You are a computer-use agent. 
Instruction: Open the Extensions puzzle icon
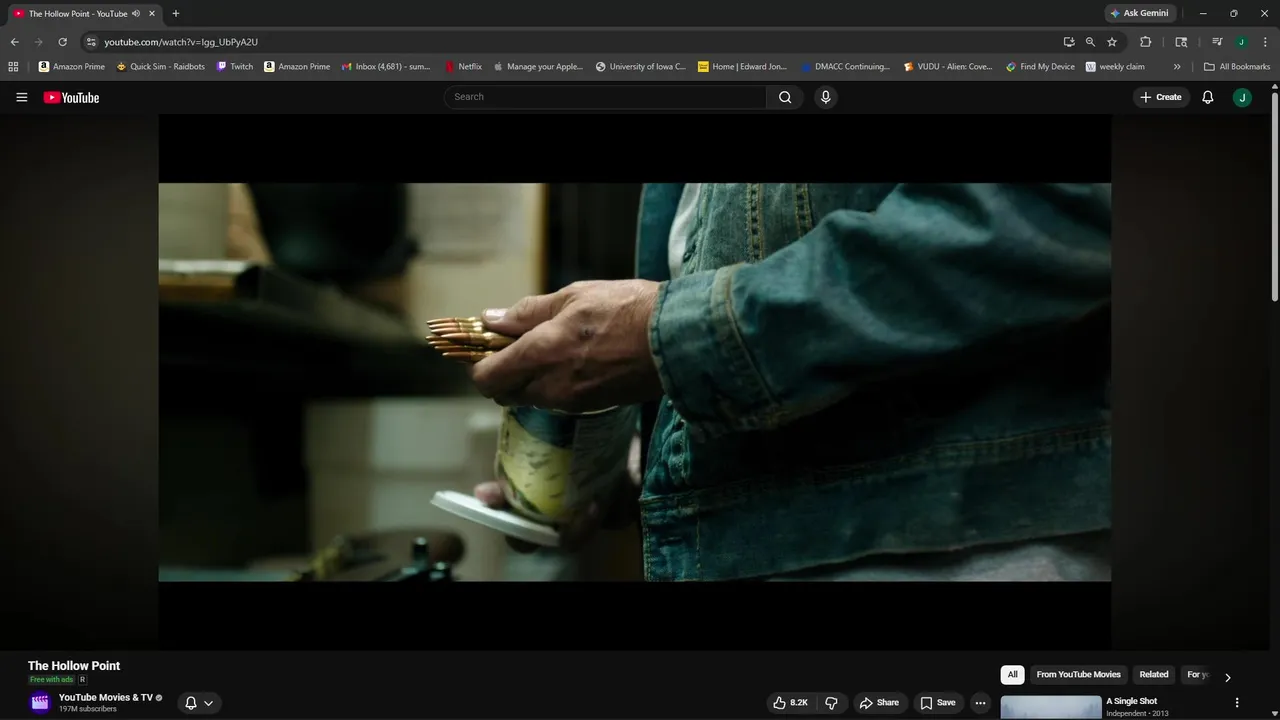tap(1146, 42)
